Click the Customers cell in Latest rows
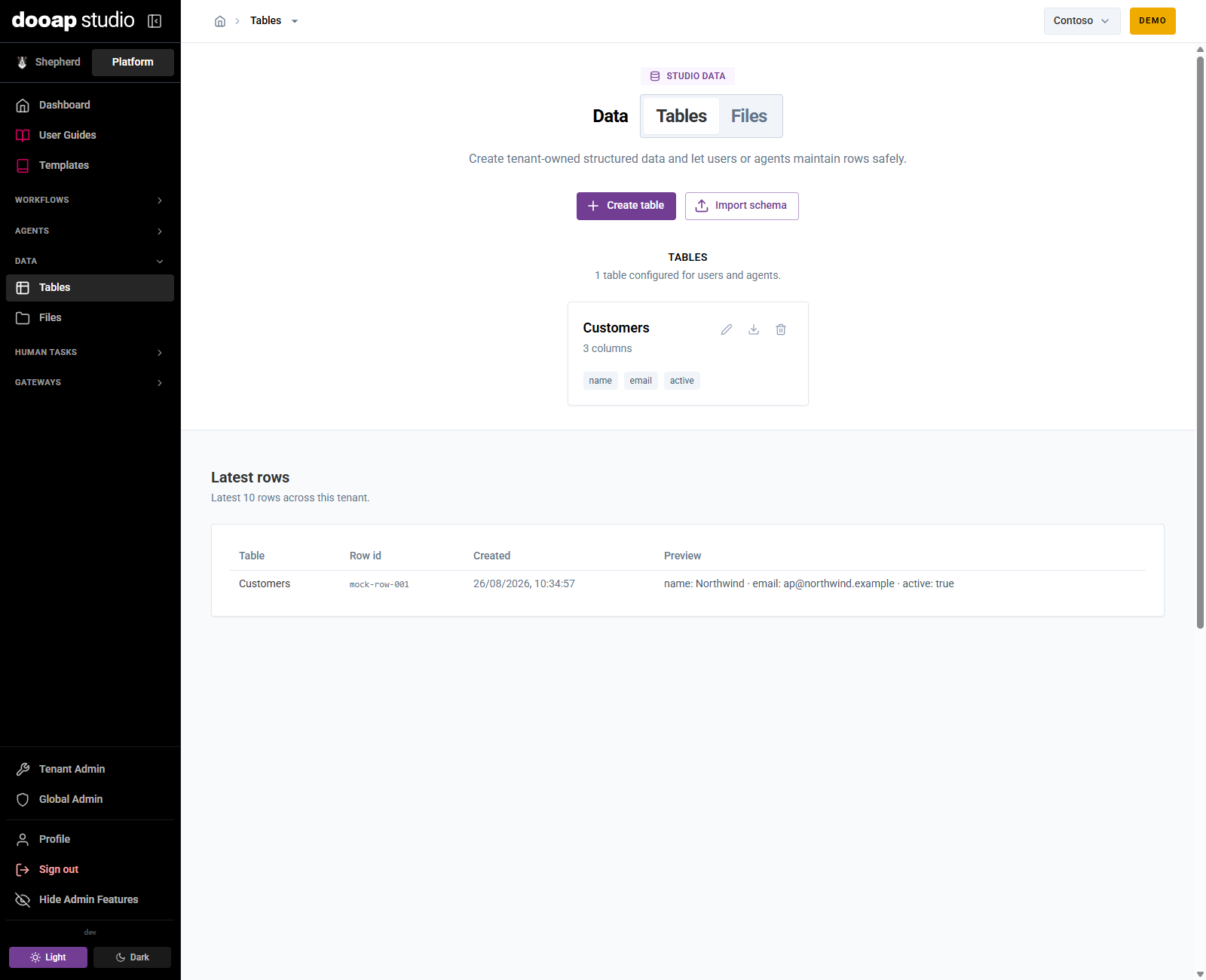1206x980 pixels. (x=265, y=583)
